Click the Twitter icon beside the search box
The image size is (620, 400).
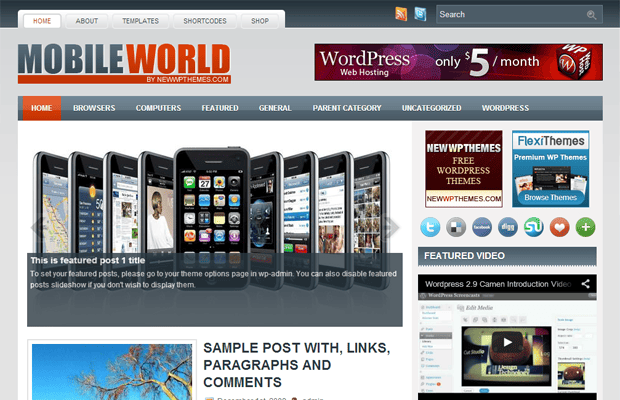pos(420,14)
